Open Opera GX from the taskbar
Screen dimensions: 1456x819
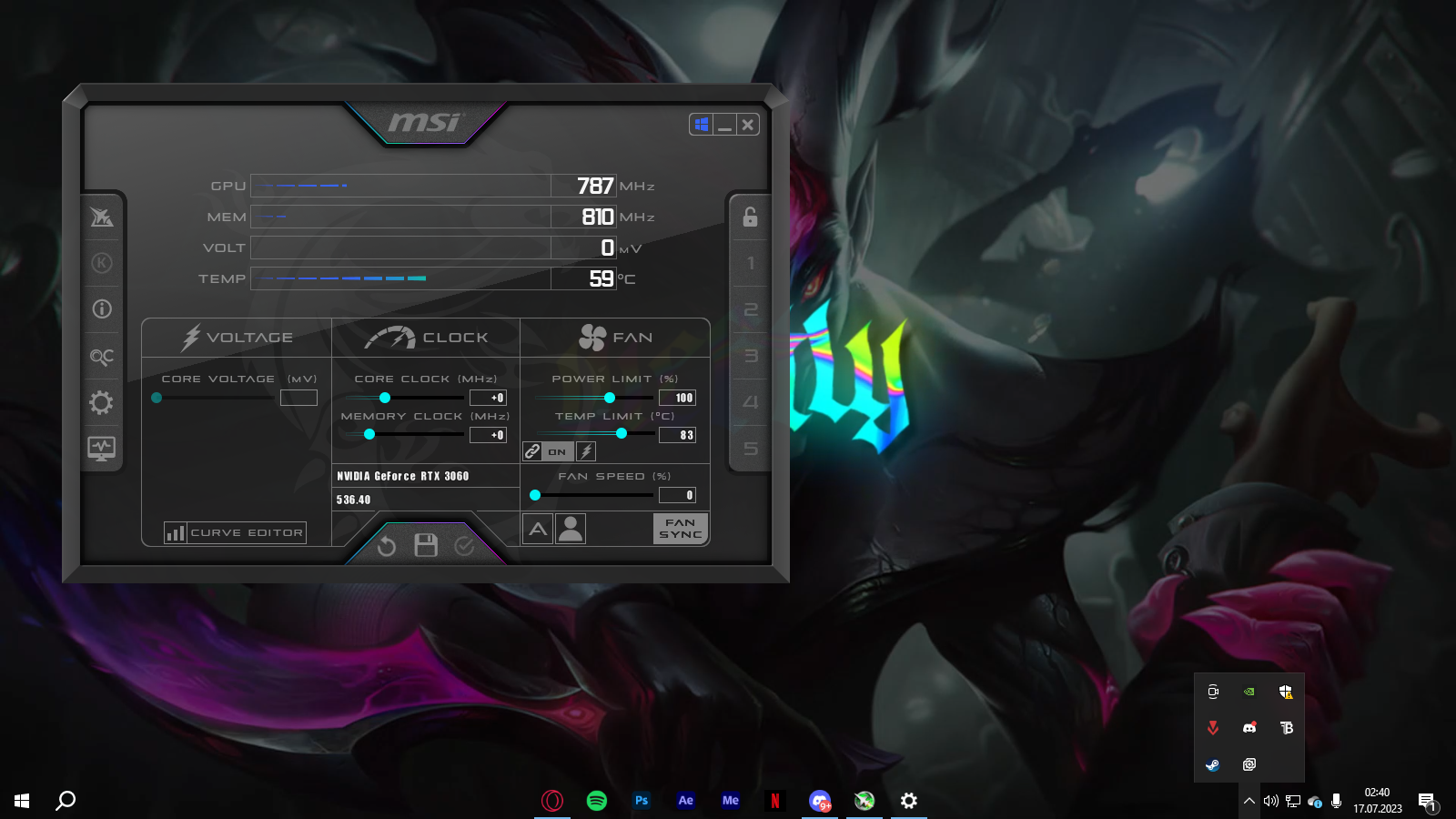click(552, 801)
